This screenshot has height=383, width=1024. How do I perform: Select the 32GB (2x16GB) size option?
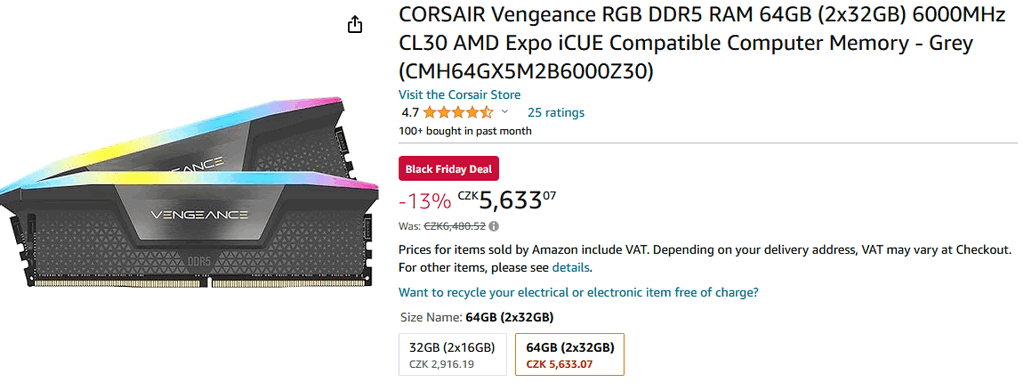(x=452, y=354)
